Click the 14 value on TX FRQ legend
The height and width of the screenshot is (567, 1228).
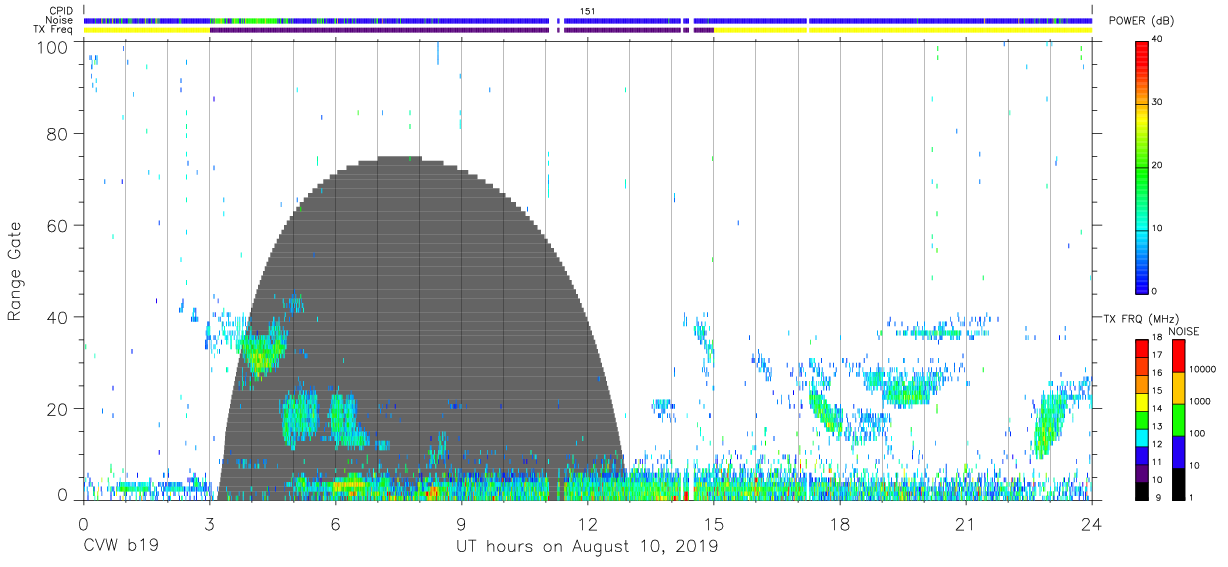[x=1156, y=409]
